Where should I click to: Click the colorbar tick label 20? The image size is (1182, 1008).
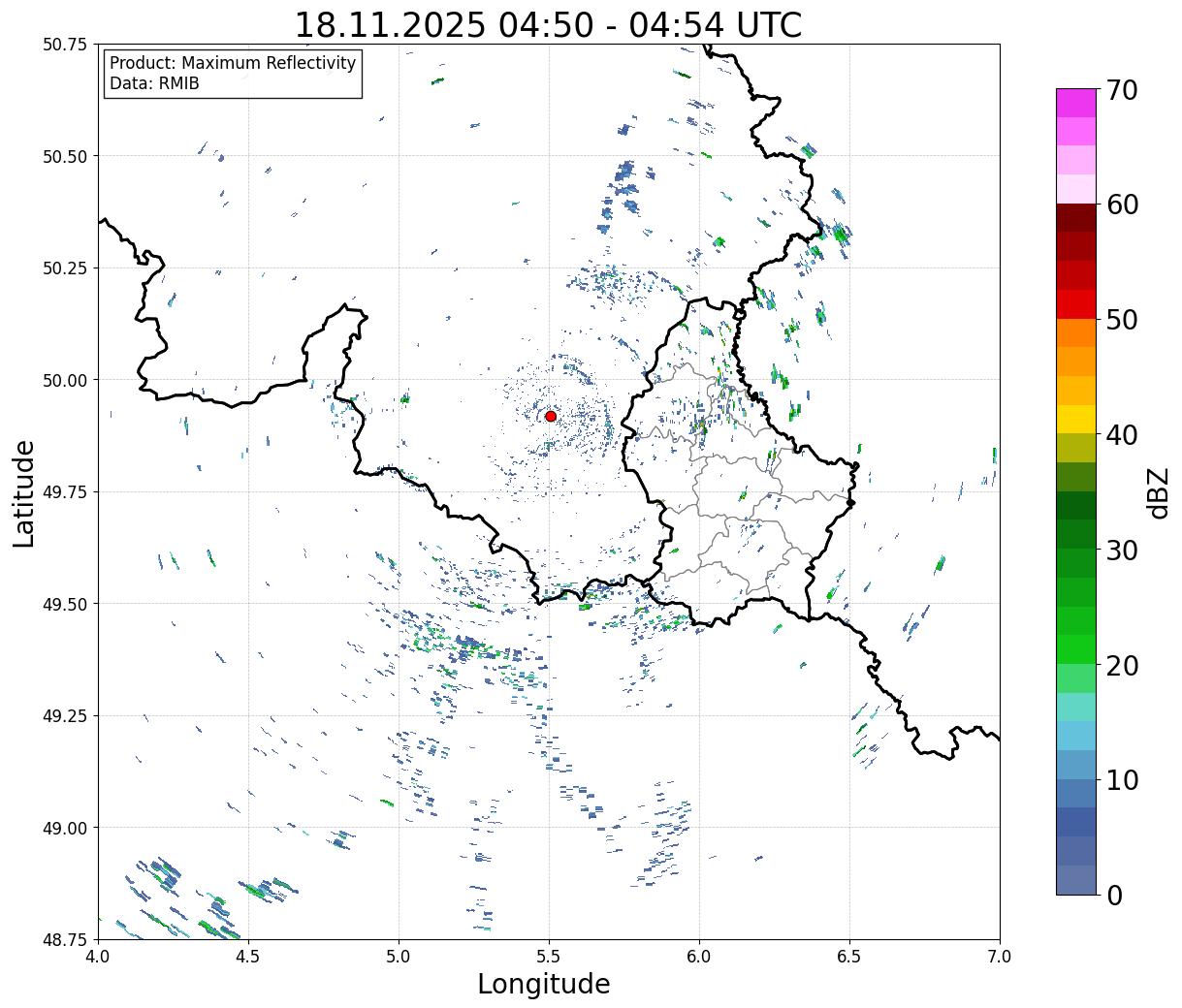point(1122,665)
